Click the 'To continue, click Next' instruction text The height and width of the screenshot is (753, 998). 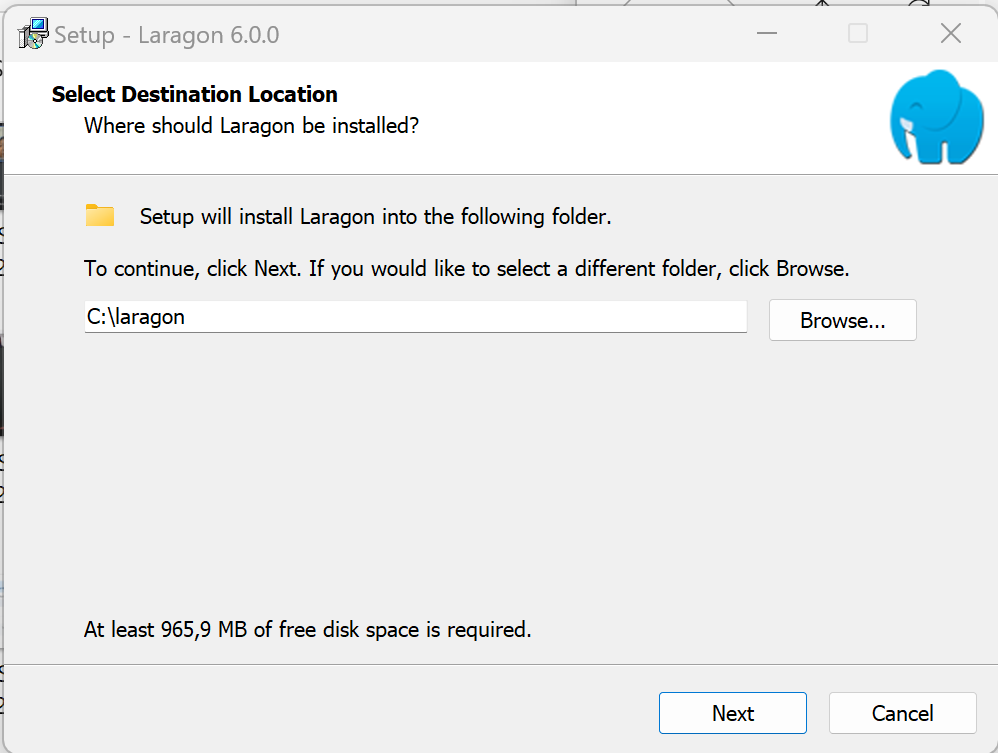467,269
